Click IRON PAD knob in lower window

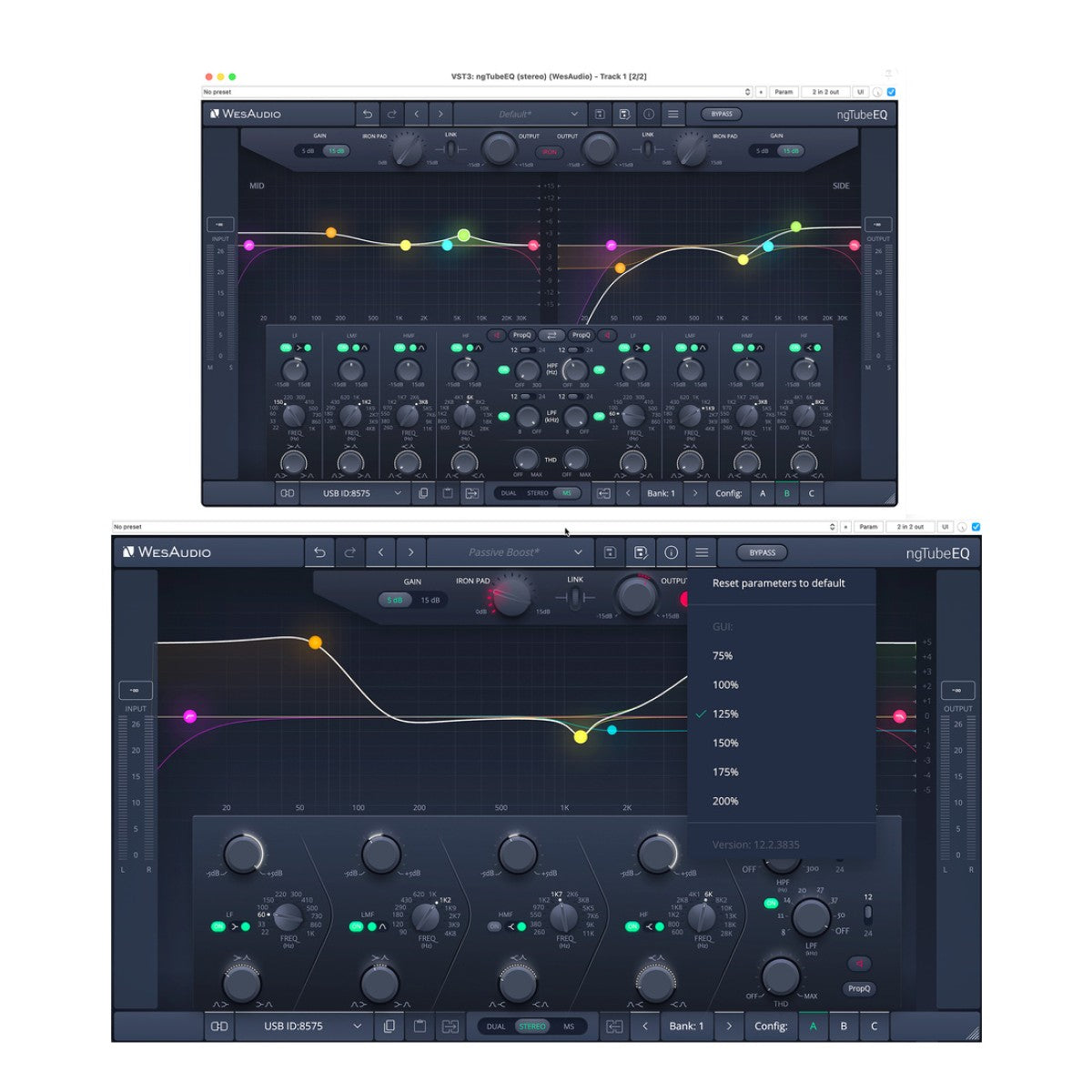coord(512,598)
